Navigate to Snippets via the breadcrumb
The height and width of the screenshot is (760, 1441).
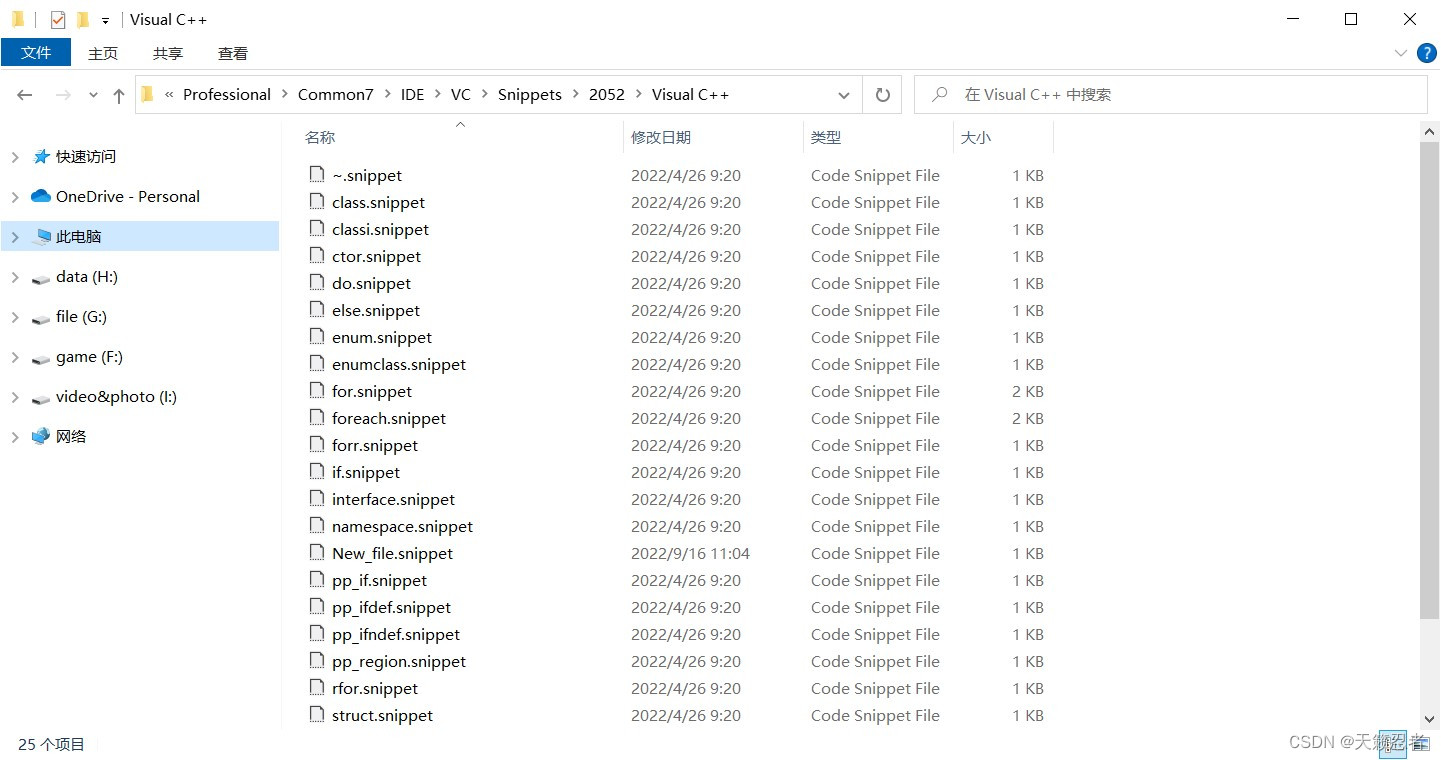tap(529, 94)
